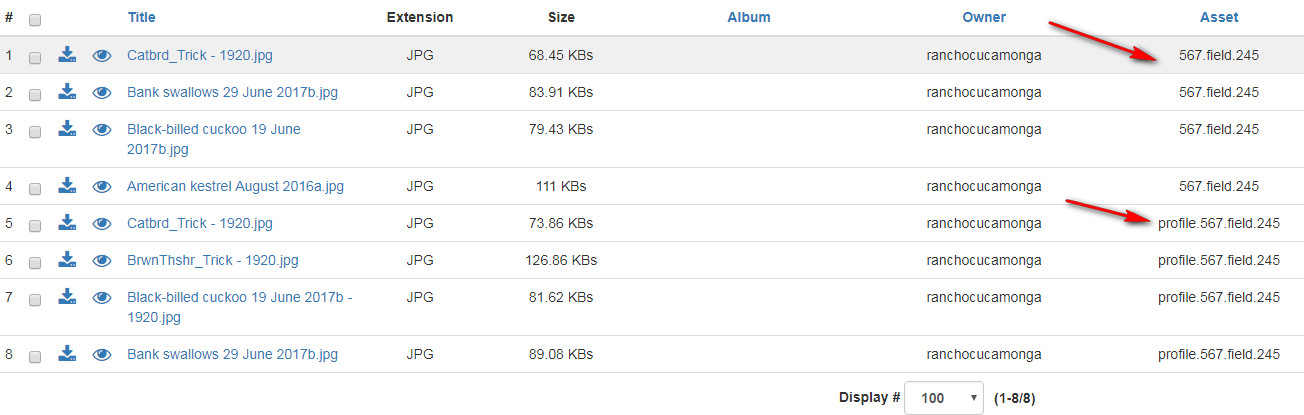Tick the checkbox for row 1
Screen dimensions: 1304x415
pos(35,58)
